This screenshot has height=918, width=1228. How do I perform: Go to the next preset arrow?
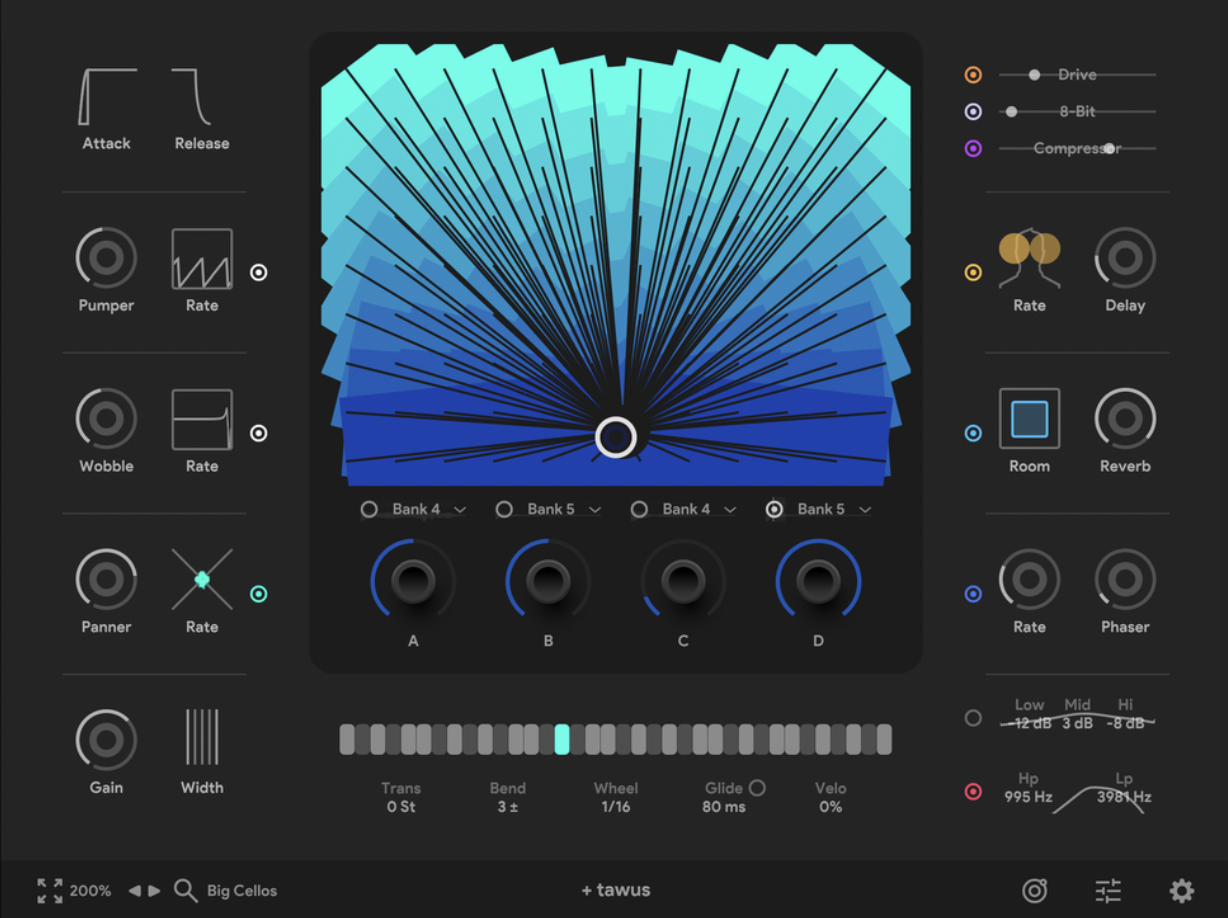[154, 890]
